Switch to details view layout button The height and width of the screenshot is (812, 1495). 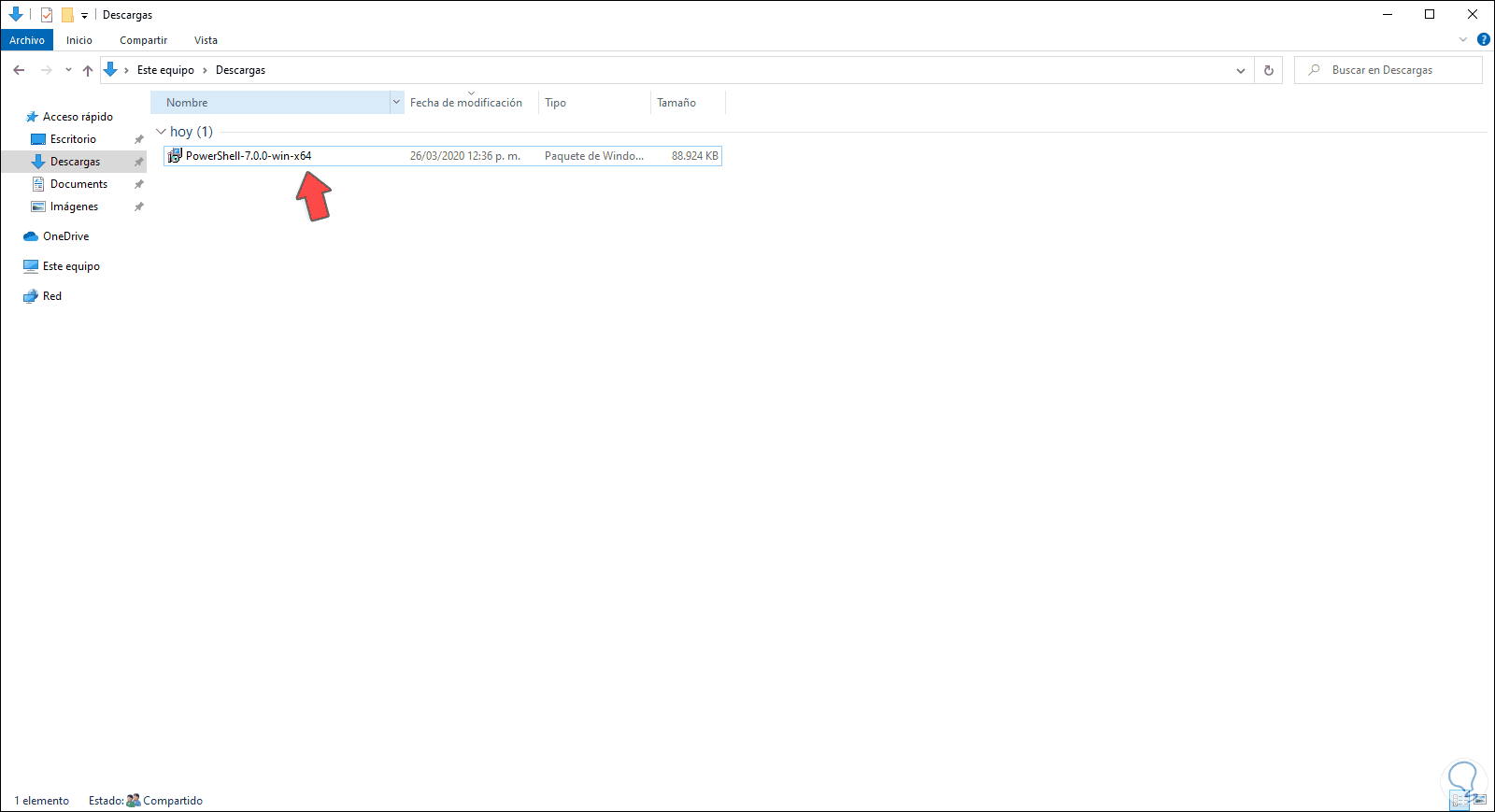click(1459, 801)
